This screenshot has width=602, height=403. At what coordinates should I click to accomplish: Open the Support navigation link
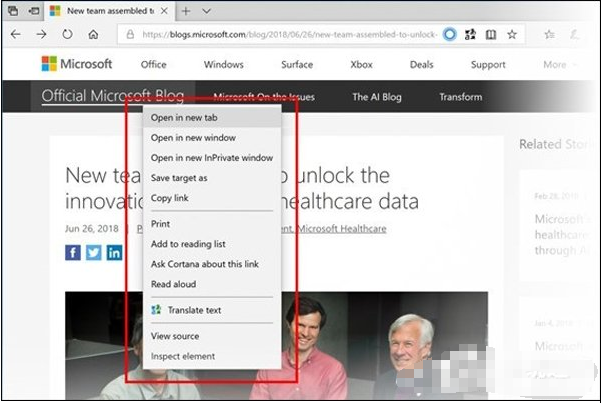coord(488,65)
